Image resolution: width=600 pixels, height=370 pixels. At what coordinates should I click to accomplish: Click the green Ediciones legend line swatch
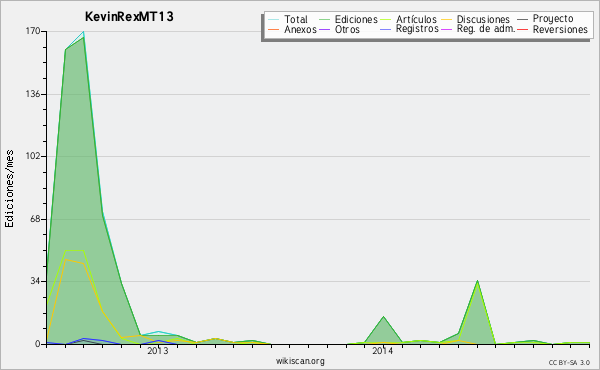(324, 19)
